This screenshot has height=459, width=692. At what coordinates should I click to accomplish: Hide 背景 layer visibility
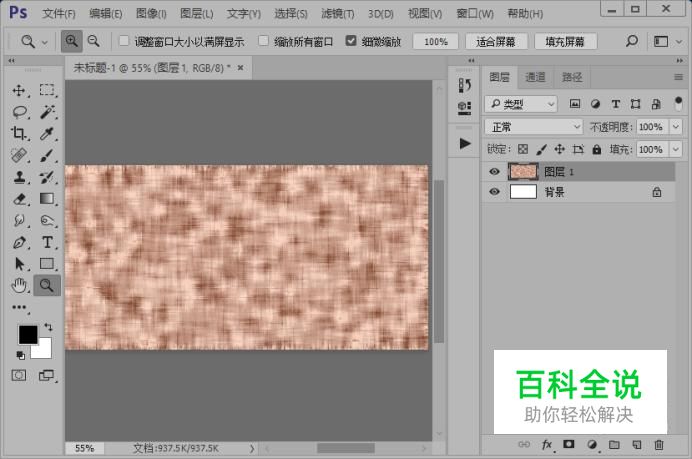point(494,192)
